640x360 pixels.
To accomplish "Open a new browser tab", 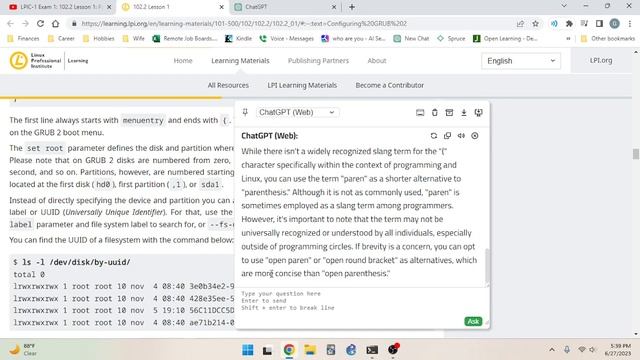I will 352,7.
